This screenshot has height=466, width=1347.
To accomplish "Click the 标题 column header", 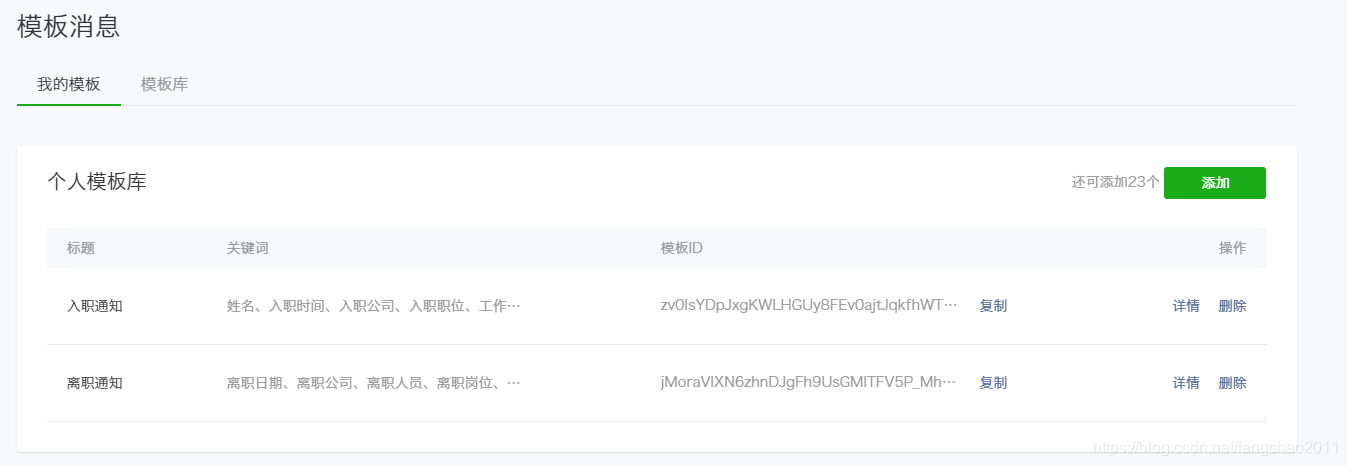I will coord(81,248).
